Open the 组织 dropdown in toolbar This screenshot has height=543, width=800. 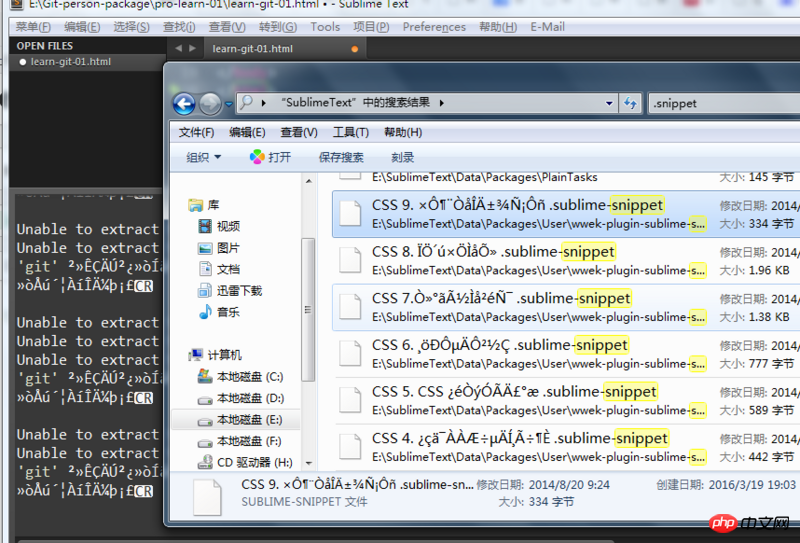204,157
